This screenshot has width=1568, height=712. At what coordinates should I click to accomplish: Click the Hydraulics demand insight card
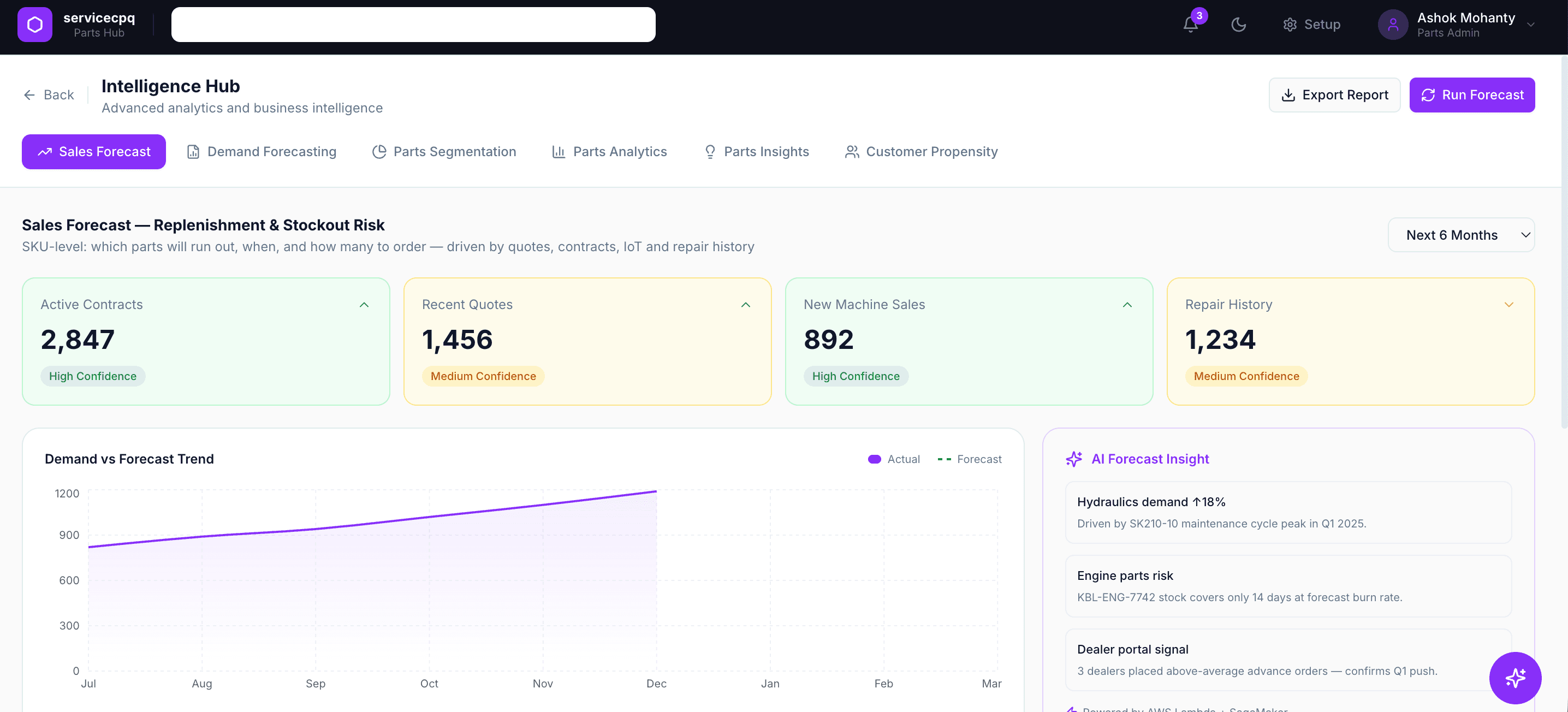pyautogui.click(x=1288, y=512)
